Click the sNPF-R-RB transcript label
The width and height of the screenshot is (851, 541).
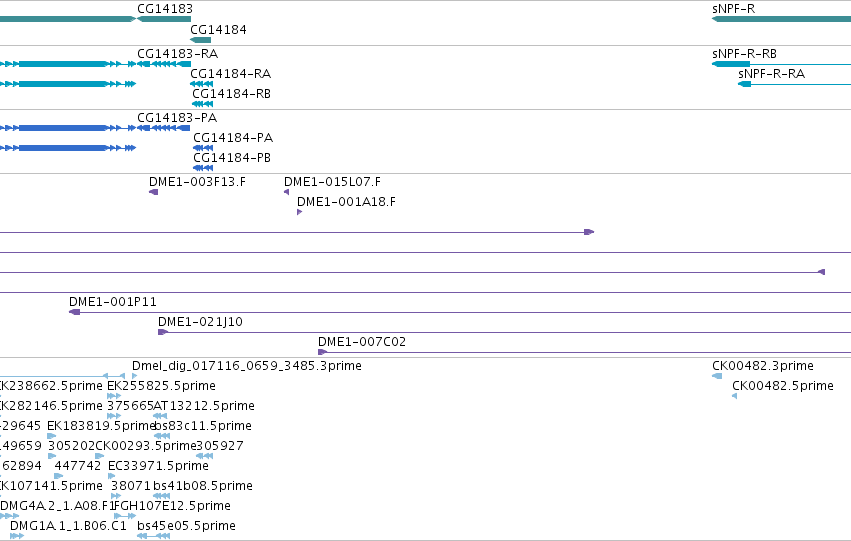(x=744, y=54)
